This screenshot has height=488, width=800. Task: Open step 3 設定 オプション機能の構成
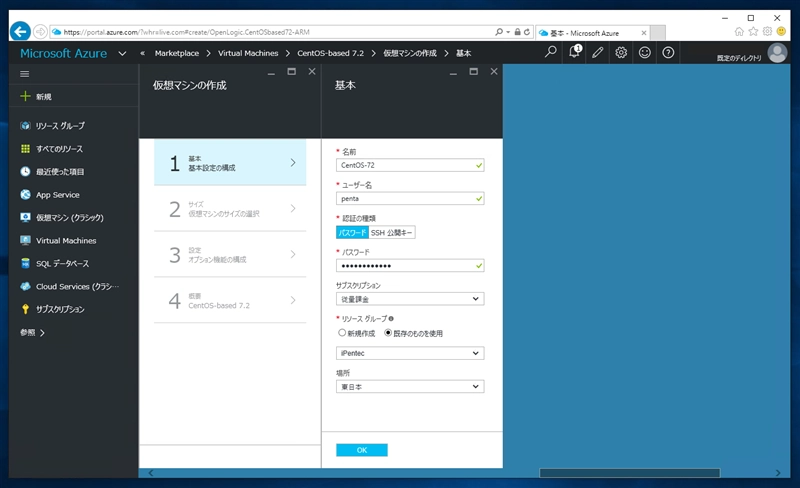[x=230, y=255]
